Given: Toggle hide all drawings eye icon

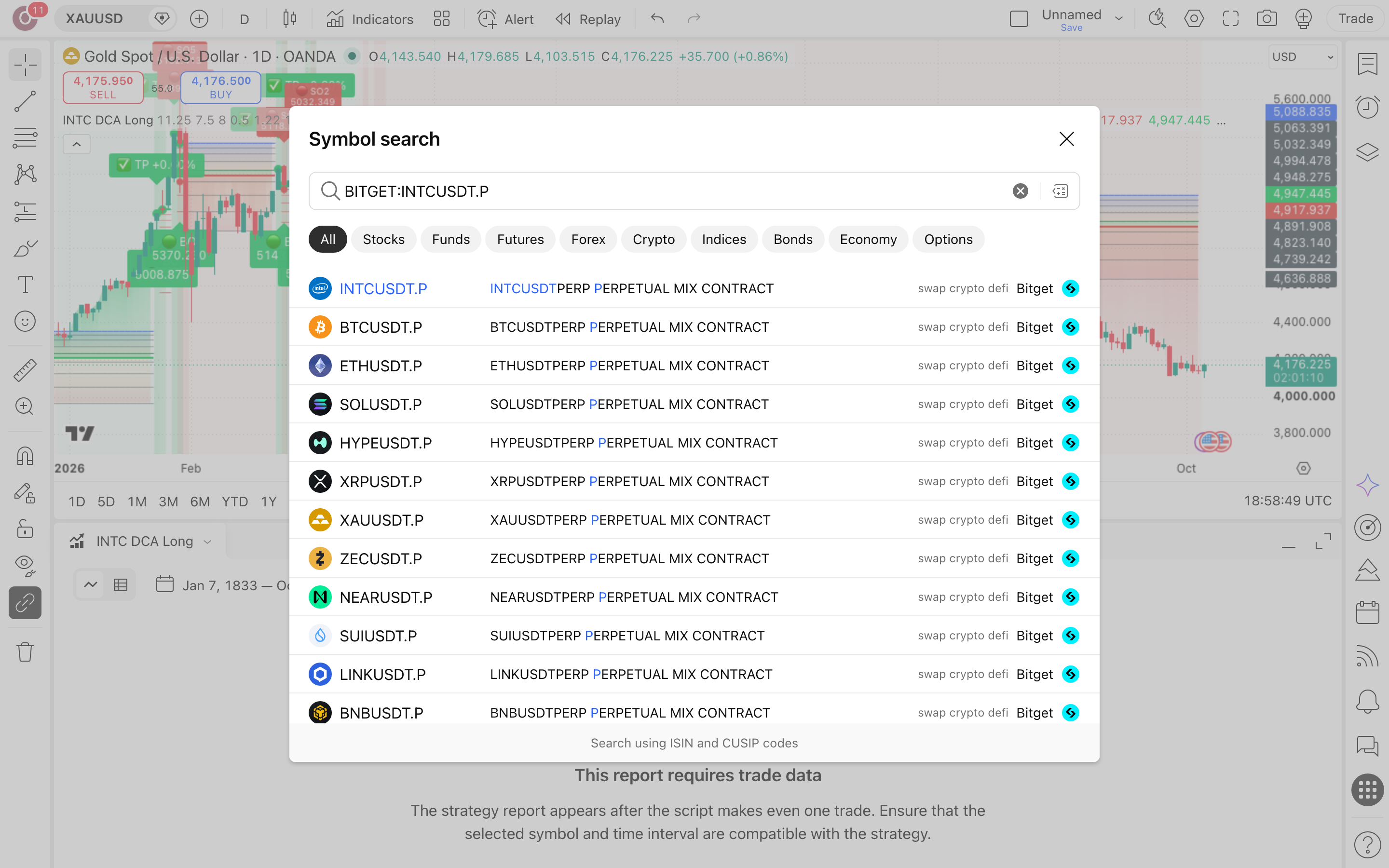Looking at the screenshot, I should click(25, 566).
